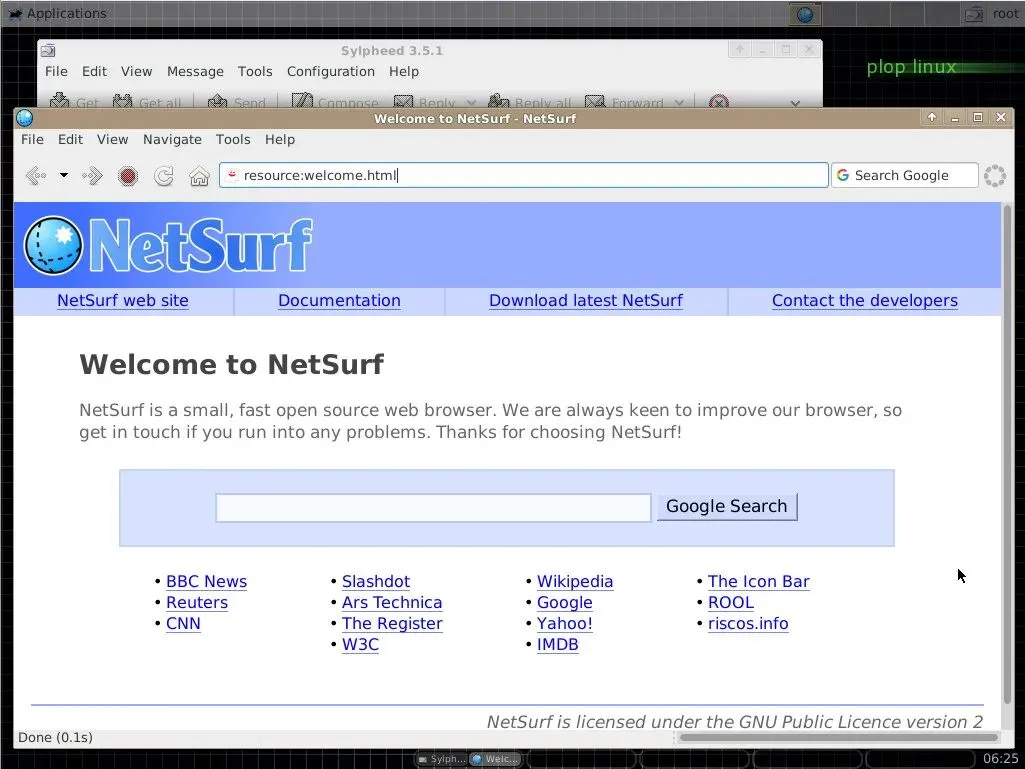Visit the Ars Technica link
1025x769 pixels.
coord(392,602)
